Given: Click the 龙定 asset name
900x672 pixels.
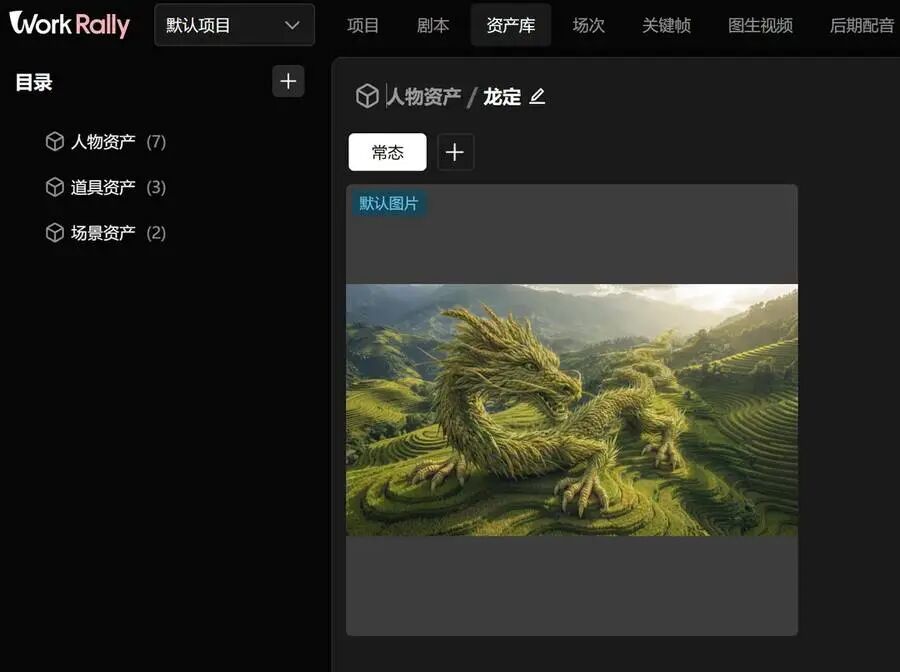Looking at the screenshot, I should pyautogui.click(x=502, y=96).
